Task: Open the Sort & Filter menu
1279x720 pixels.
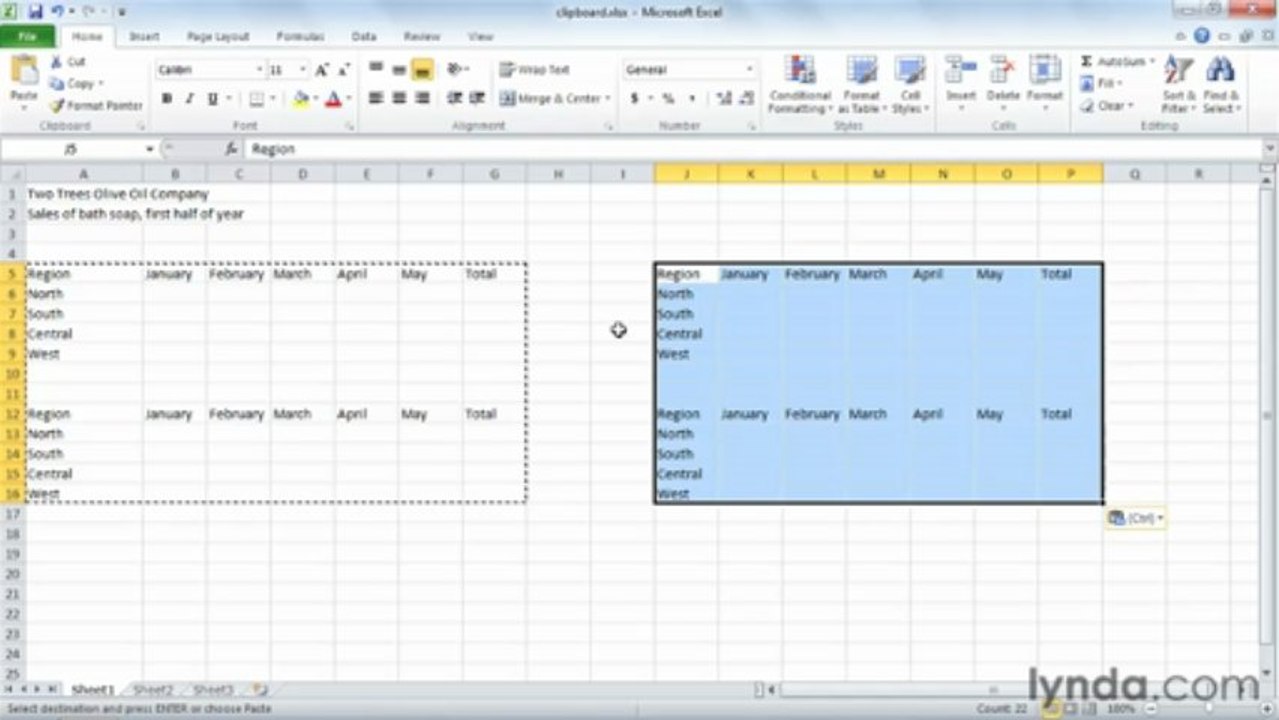Action: coord(1178,85)
